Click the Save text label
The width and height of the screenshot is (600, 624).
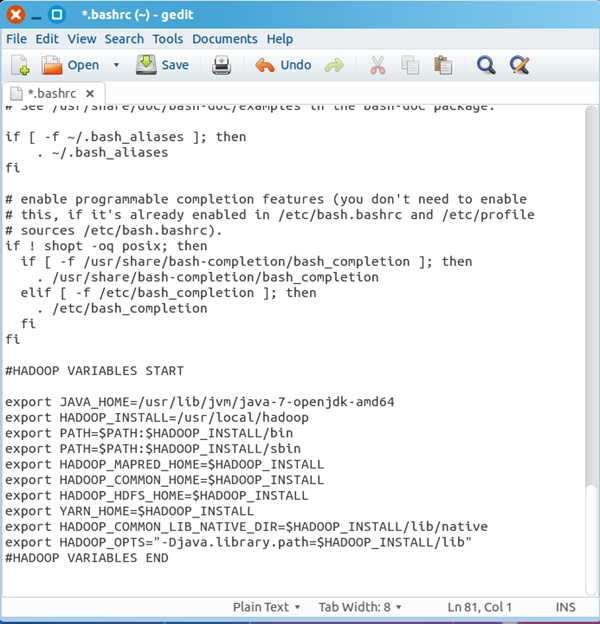[175, 65]
